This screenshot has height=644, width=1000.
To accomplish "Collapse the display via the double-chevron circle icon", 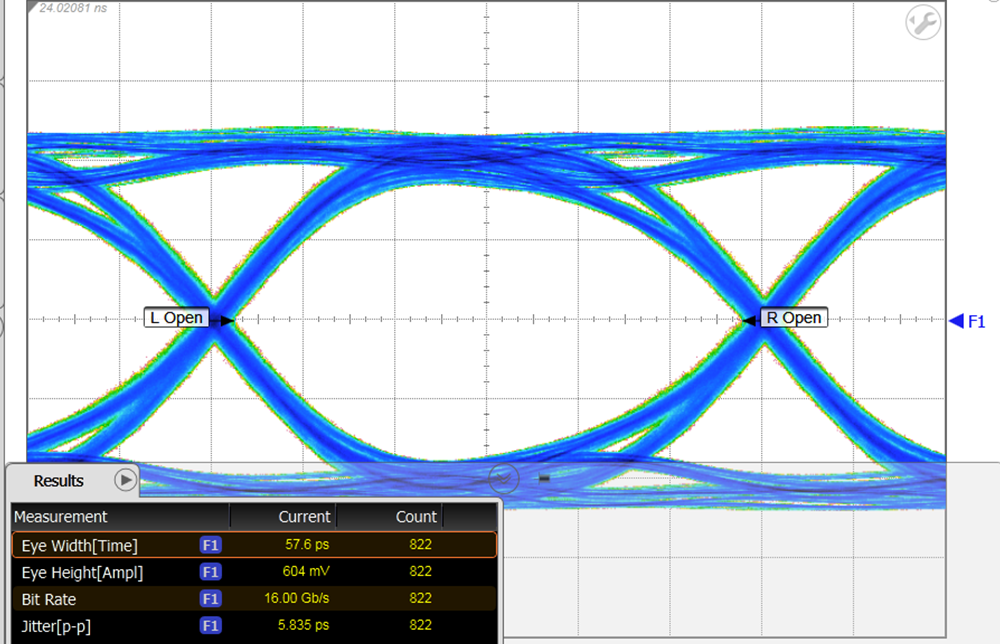I will coord(503,479).
